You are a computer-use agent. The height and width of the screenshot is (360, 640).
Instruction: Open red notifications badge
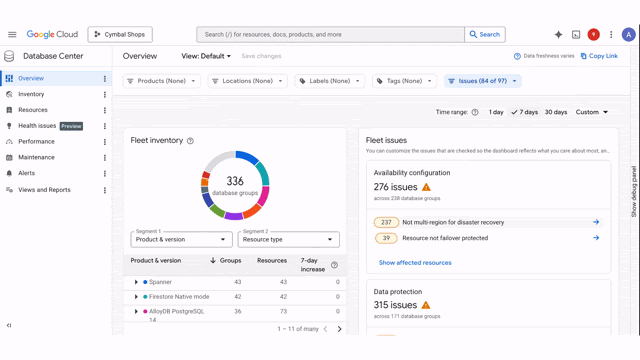pyautogui.click(x=593, y=35)
